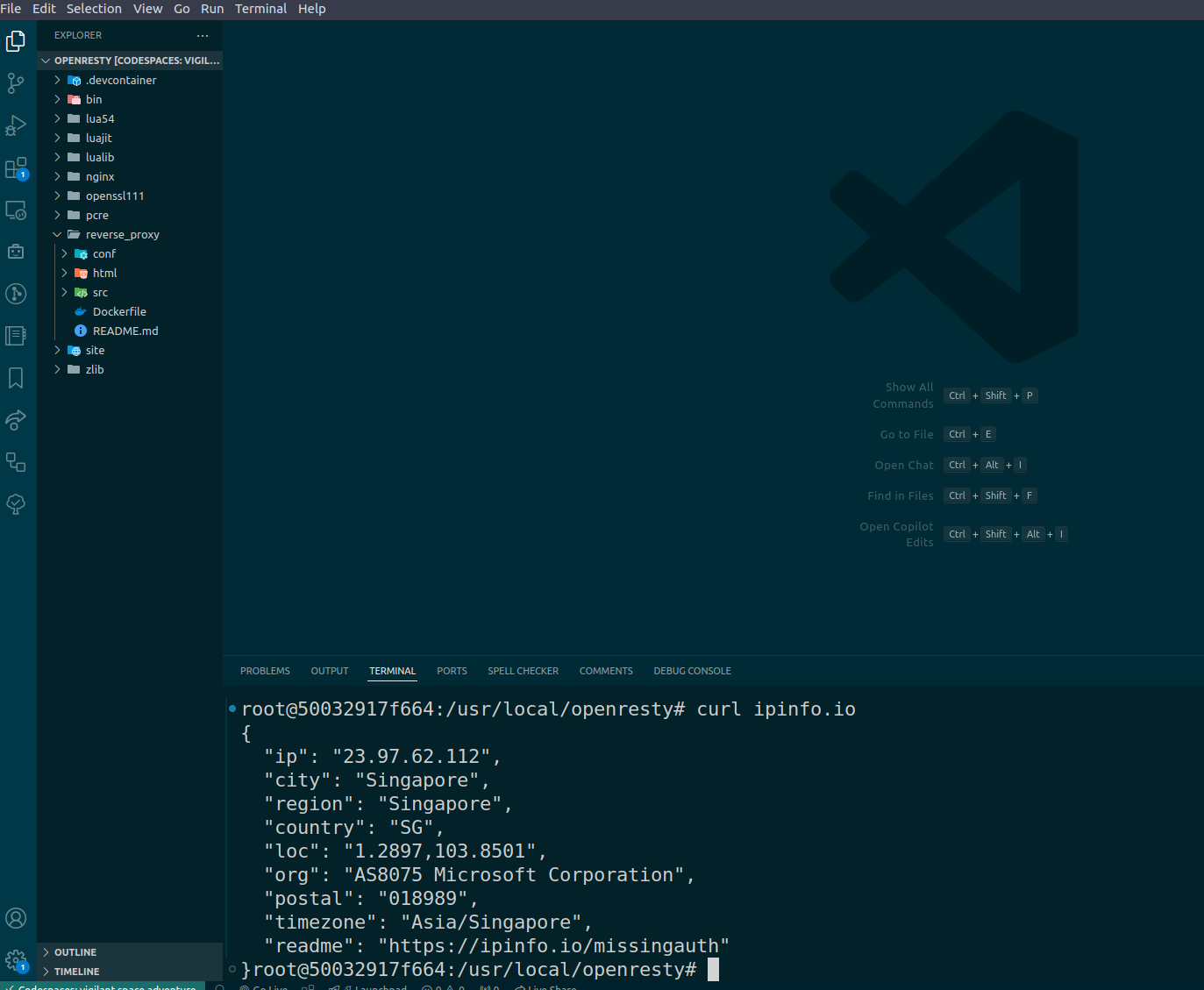Click the "curl ipinfo.io" command text
The height and width of the screenshot is (990, 1204).
click(x=776, y=709)
